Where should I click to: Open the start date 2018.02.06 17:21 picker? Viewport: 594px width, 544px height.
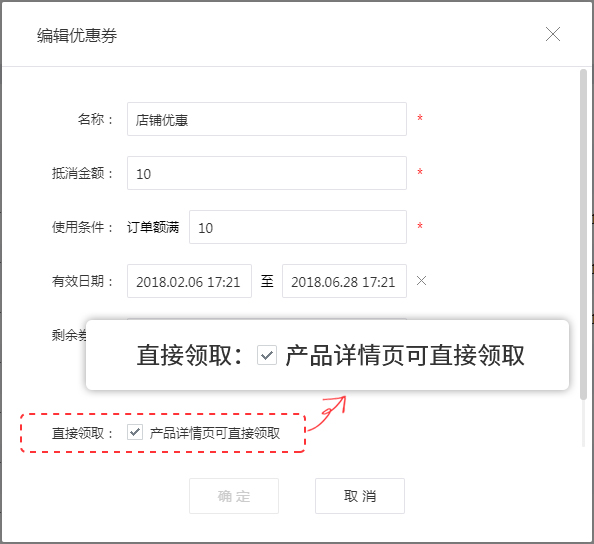point(189,281)
